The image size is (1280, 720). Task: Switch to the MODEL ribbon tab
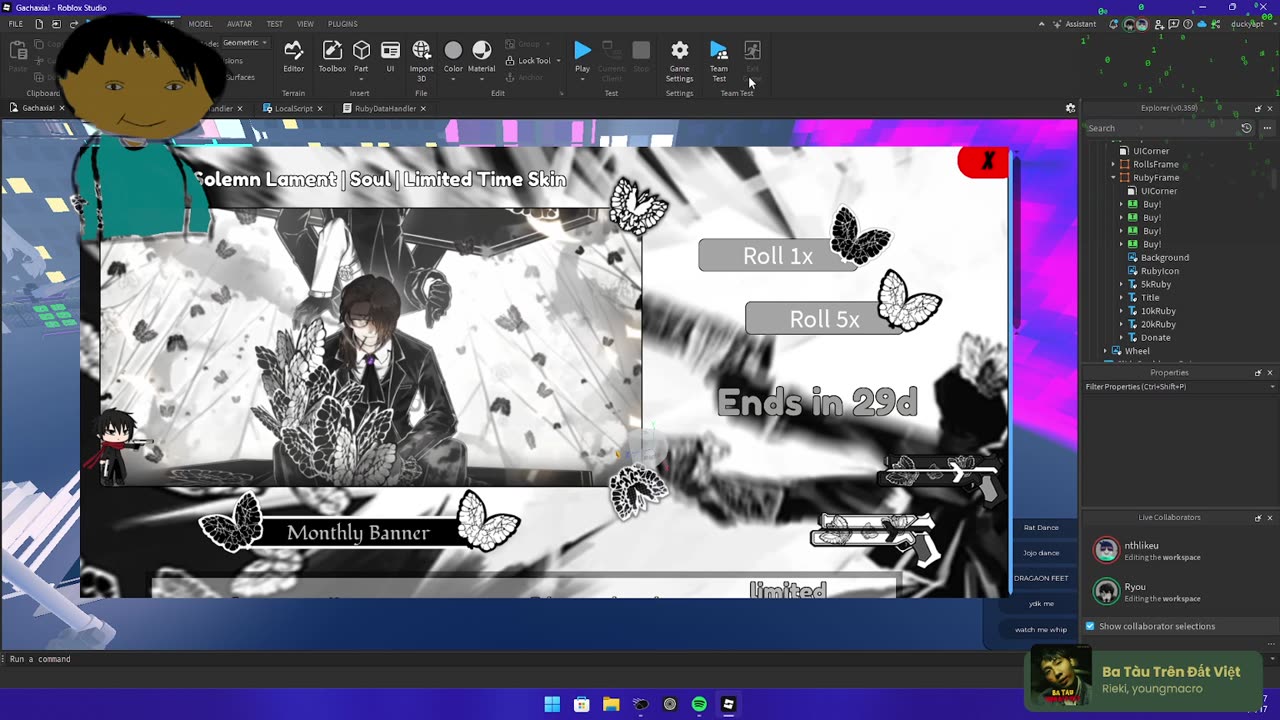[200, 24]
